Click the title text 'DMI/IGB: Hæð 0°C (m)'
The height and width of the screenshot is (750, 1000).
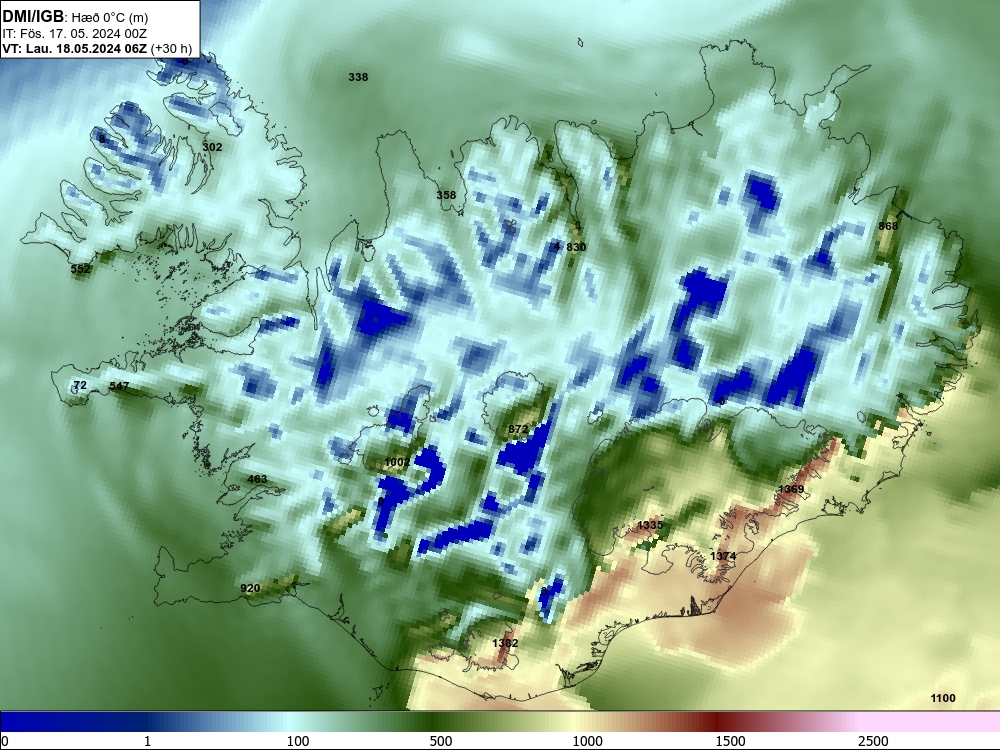click(75, 17)
